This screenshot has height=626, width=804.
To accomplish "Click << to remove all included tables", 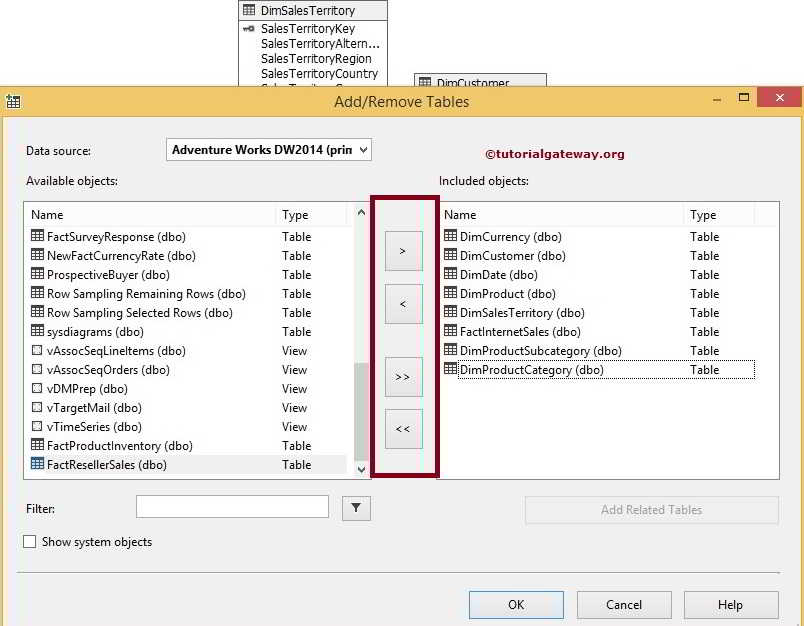I will [404, 427].
